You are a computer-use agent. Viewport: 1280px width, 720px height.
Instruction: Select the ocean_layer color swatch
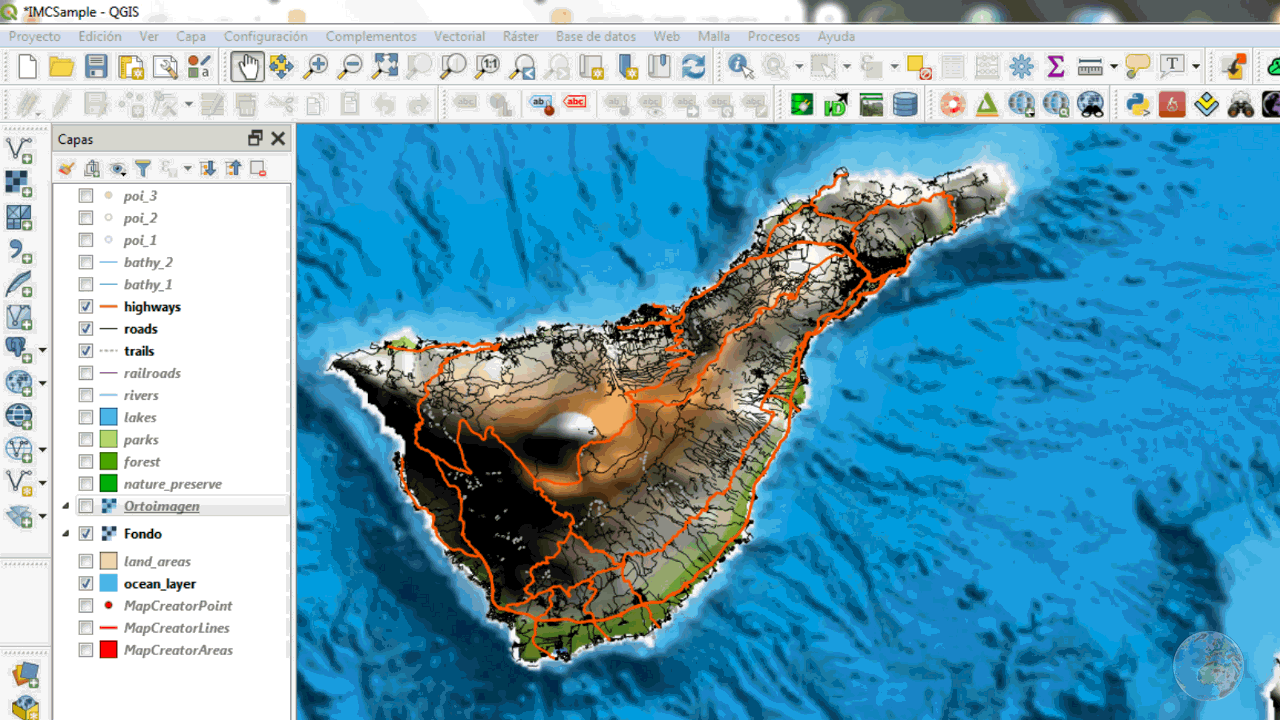110,583
